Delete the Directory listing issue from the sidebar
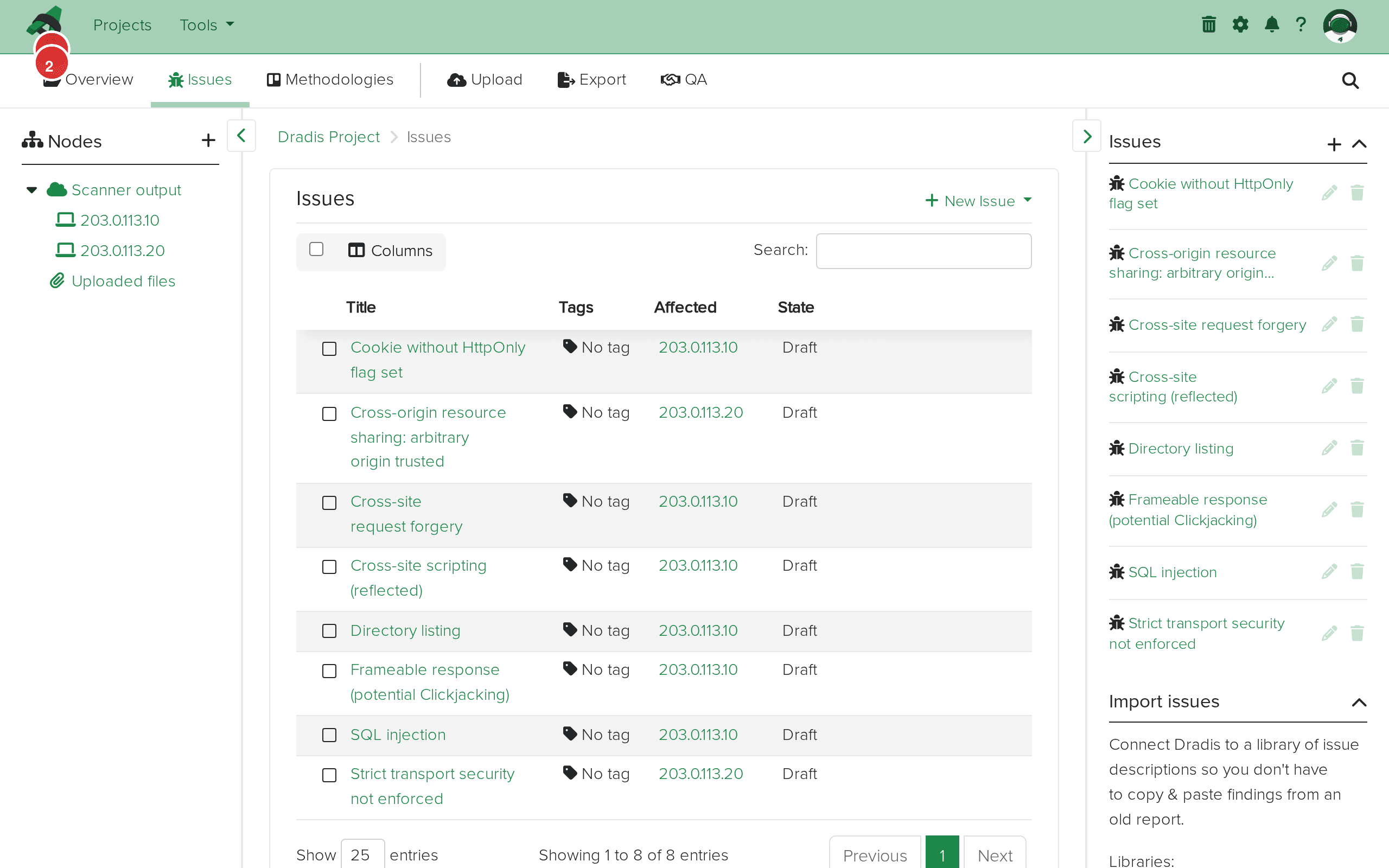Image resolution: width=1389 pixels, height=868 pixels. pos(1358,448)
